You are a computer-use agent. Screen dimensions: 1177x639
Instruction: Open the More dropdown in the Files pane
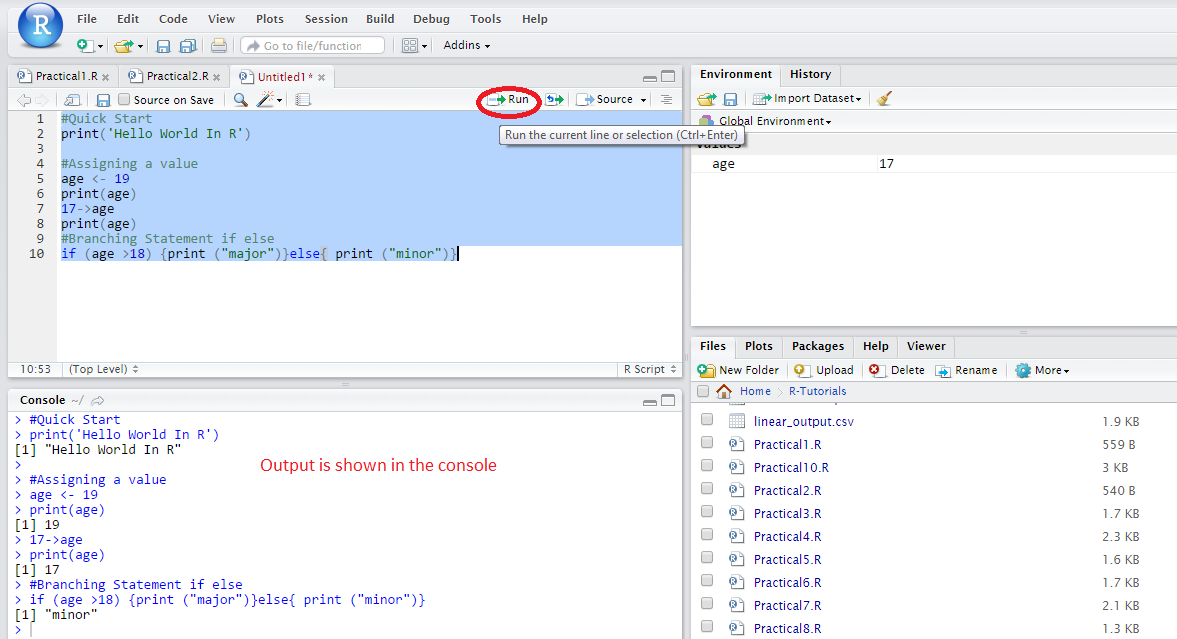click(1041, 369)
